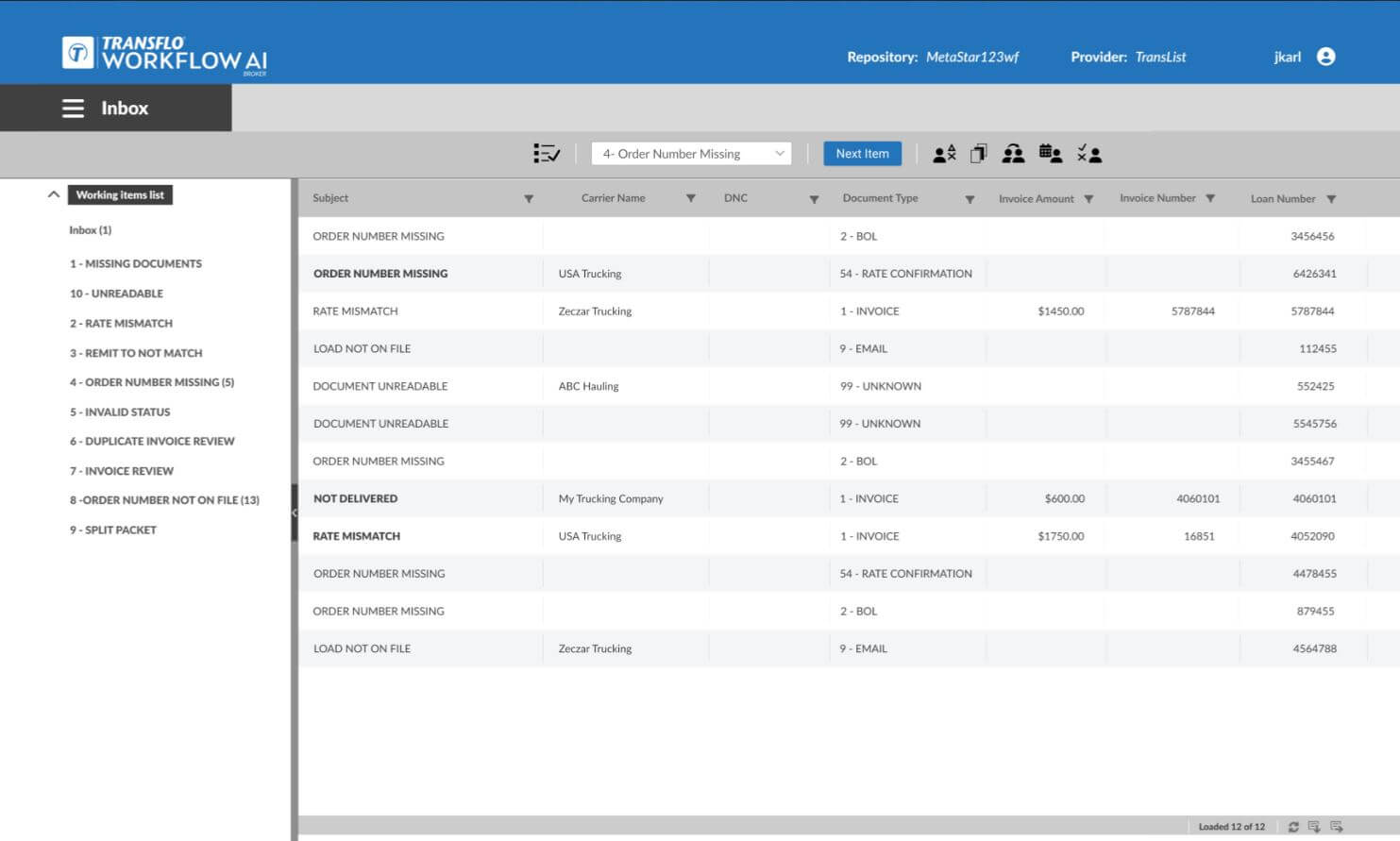Open the DNC column filter

coord(814,199)
